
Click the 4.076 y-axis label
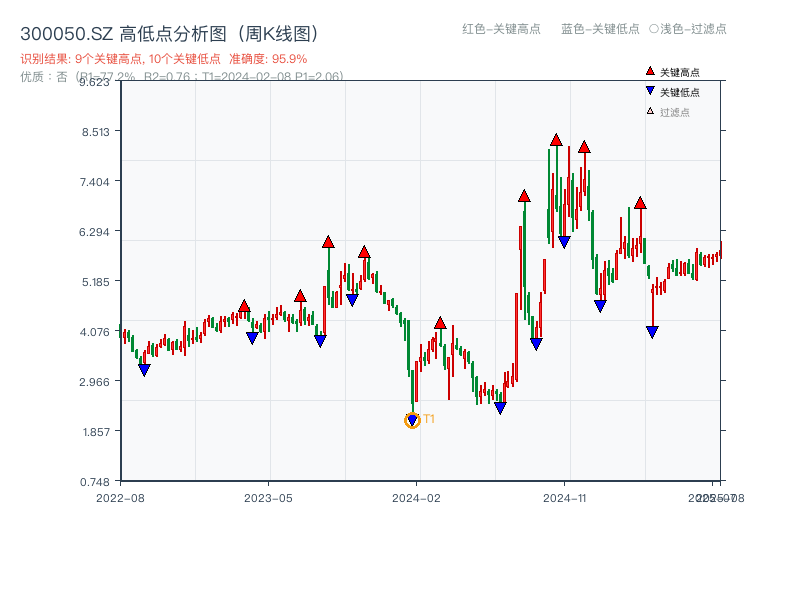[x=95, y=332]
